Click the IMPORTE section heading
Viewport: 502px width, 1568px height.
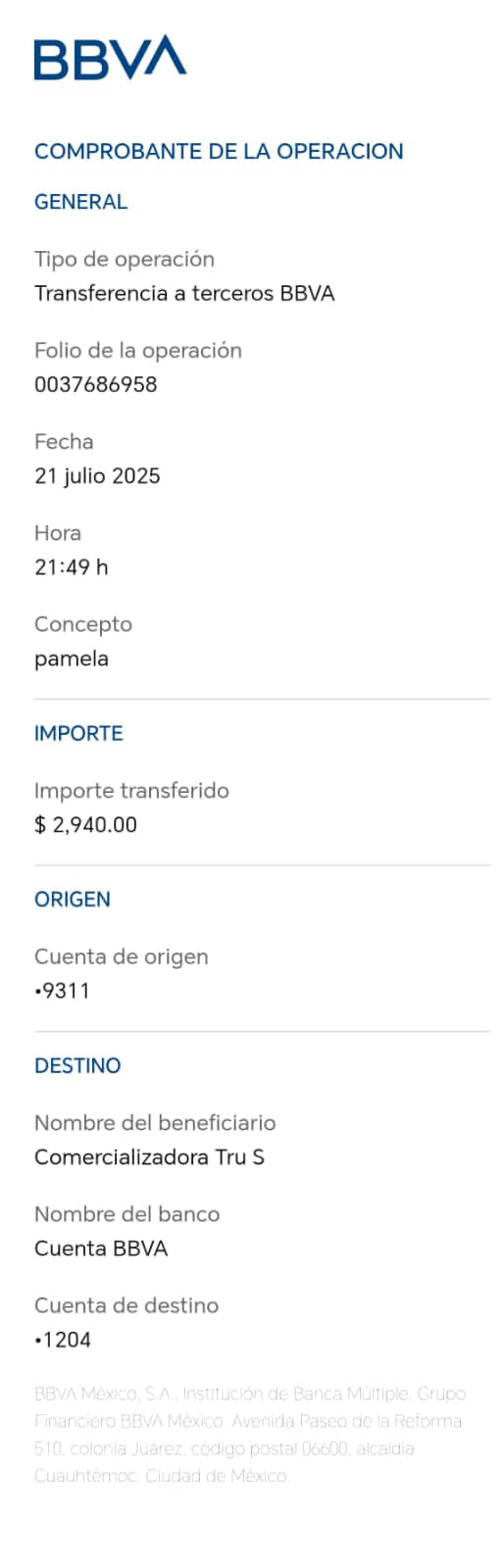(x=78, y=733)
